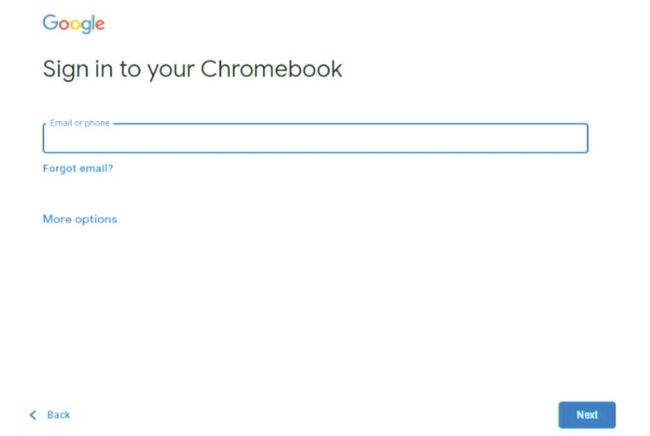The height and width of the screenshot is (436, 650).
Task: Click the Sign in to your Chromebook heading
Action: [x=192, y=69]
